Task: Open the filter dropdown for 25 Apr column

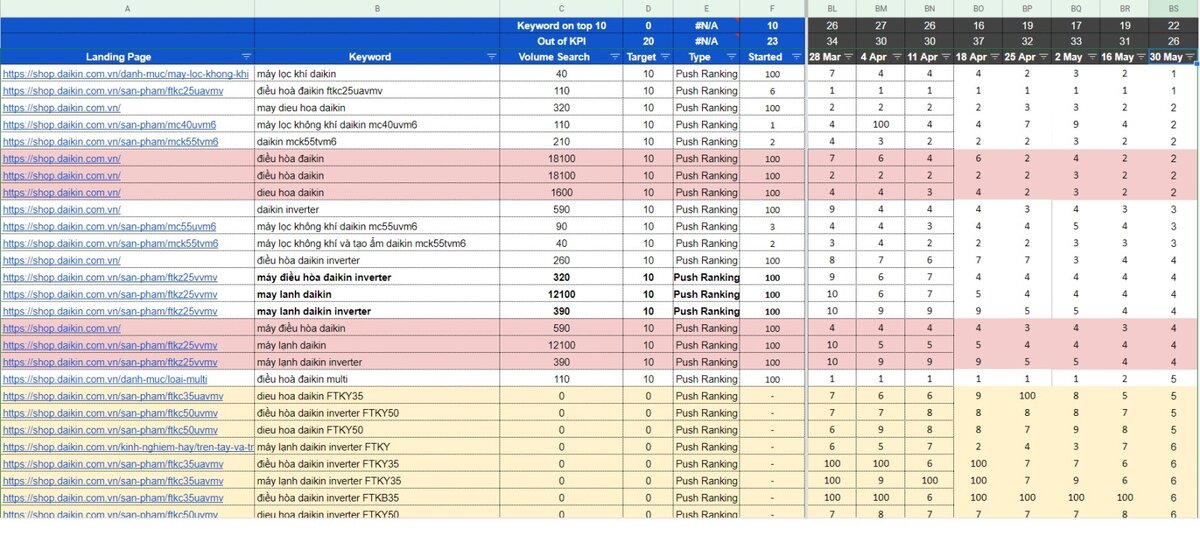Action: coord(1046,57)
